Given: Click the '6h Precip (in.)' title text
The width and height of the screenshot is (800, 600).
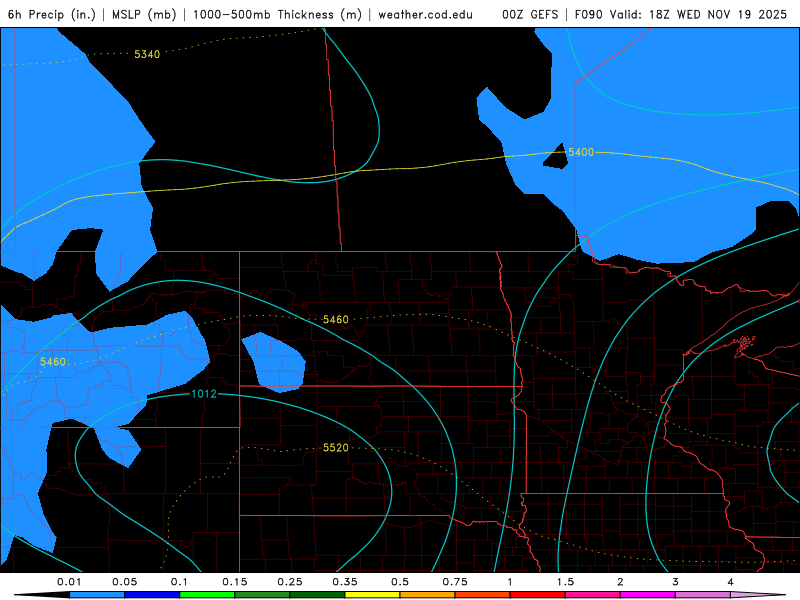Looking at the screenshot, I should (x=52, y=14).
